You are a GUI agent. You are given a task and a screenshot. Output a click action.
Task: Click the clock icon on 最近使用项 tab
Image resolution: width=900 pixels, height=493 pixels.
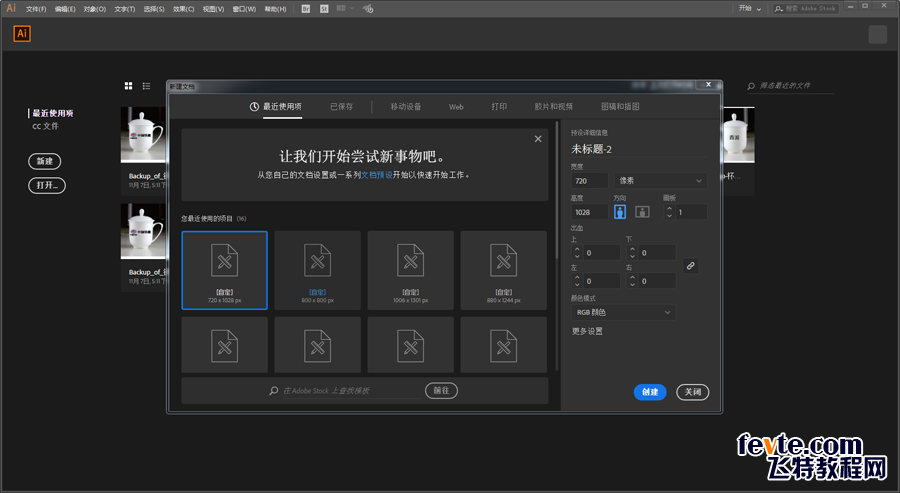[254, 107]
